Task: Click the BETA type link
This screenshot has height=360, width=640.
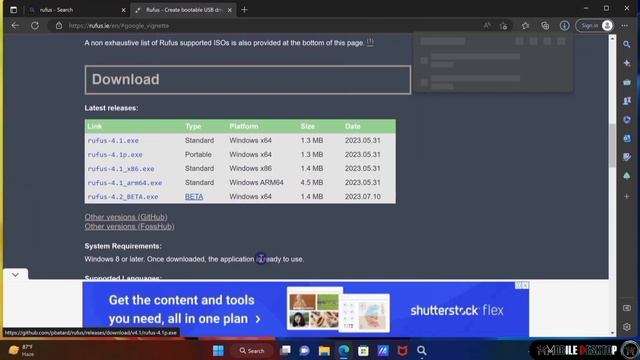Action: click(194, 197)
